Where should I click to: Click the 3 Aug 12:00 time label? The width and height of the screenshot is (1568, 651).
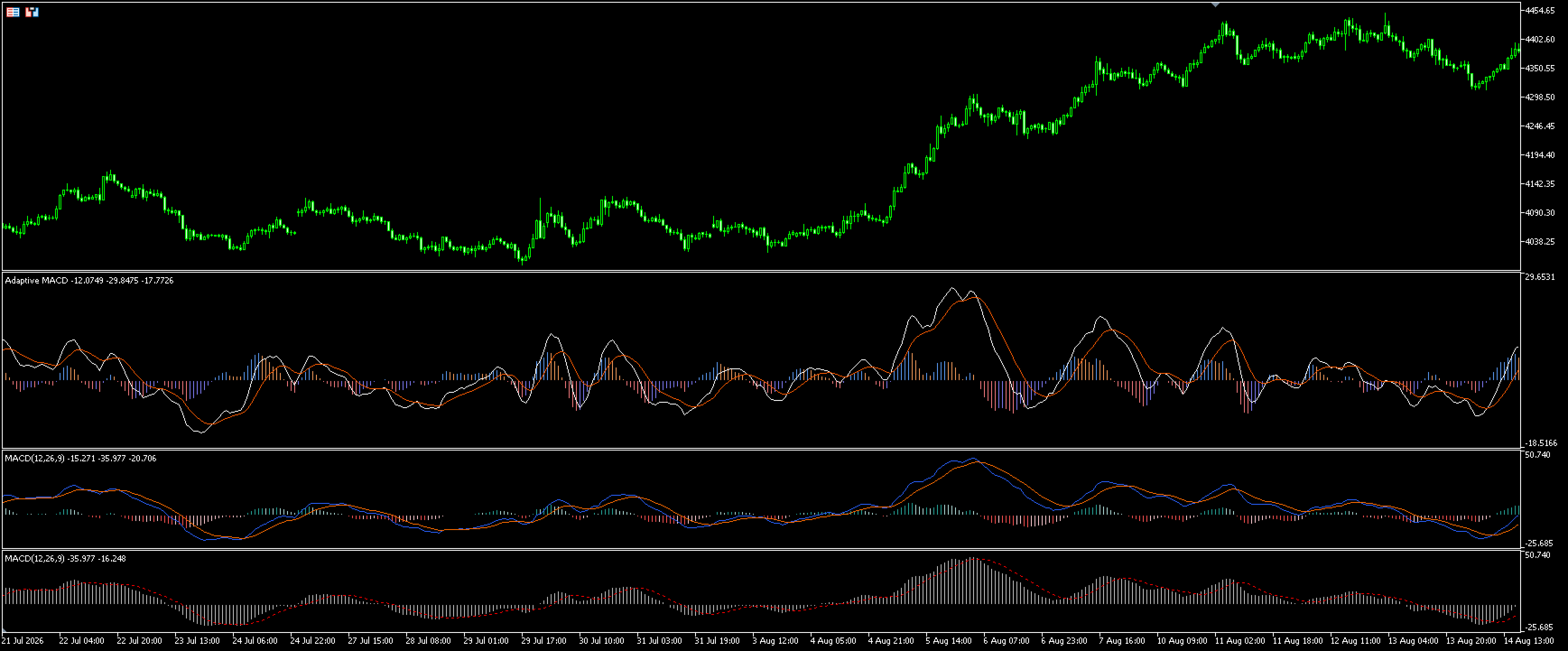point(775,641)
